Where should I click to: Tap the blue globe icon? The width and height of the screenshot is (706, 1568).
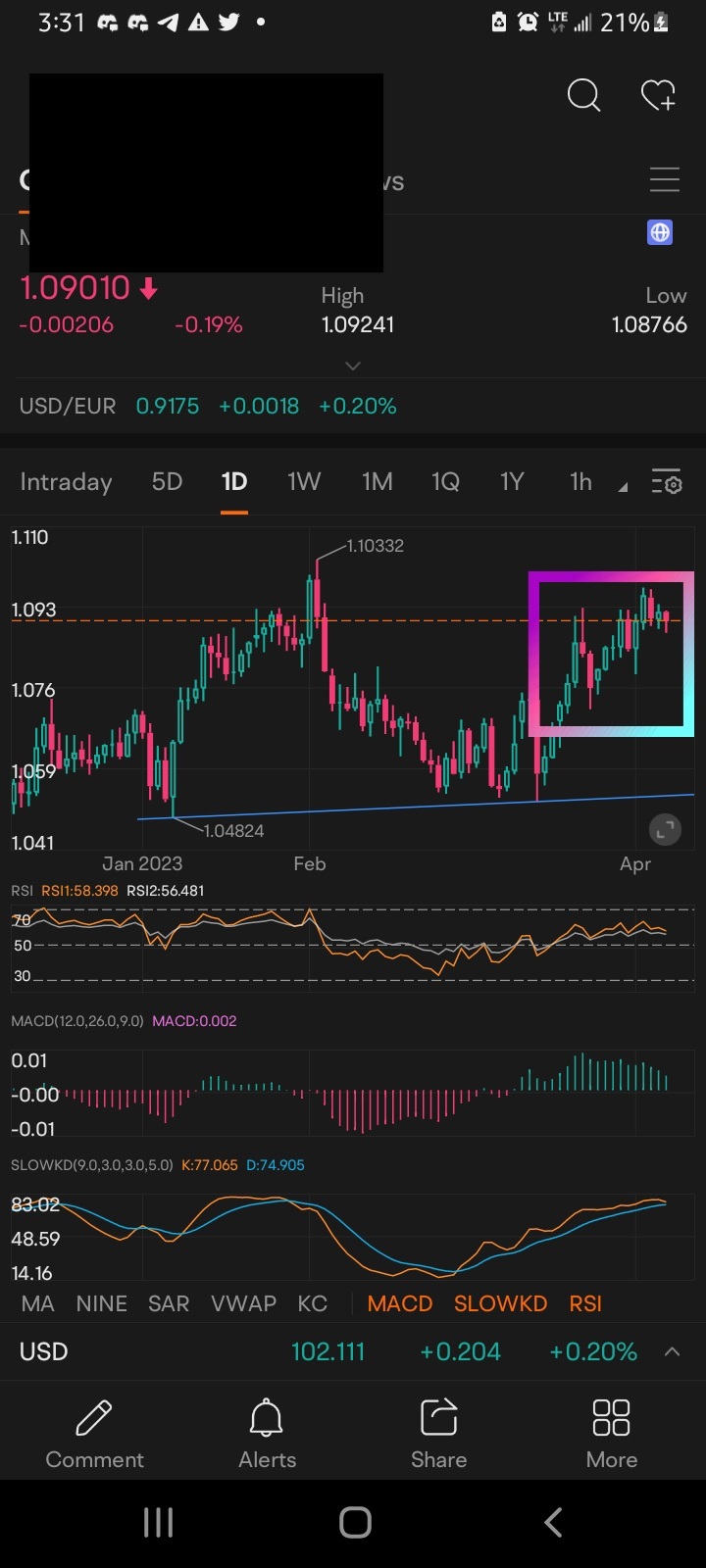(660, 232)
